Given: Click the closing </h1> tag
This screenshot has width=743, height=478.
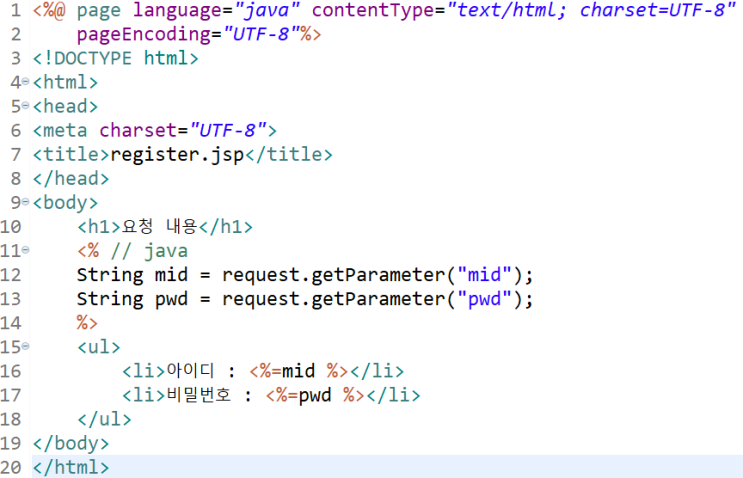Looking at the screenshot, I should pos(226,227).
